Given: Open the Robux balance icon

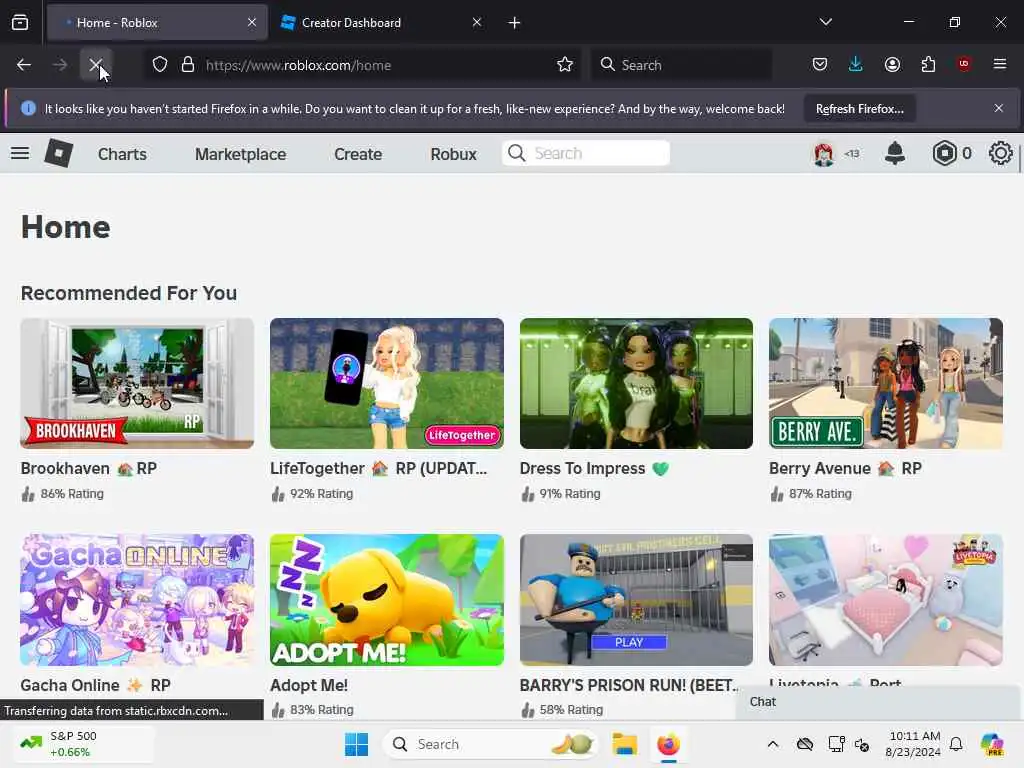Looking at the screenshot, I should [x=944, y=153].
